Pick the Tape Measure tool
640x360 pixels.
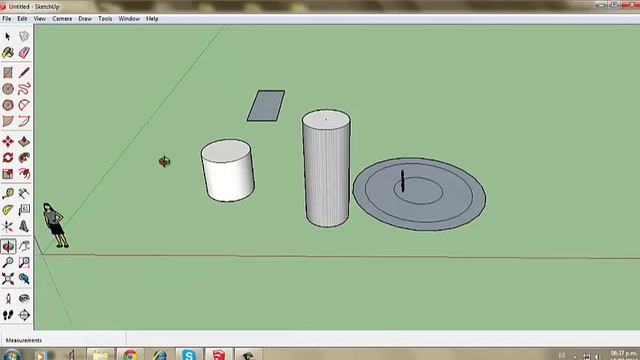pyautogui.click(x=8, y=193)
